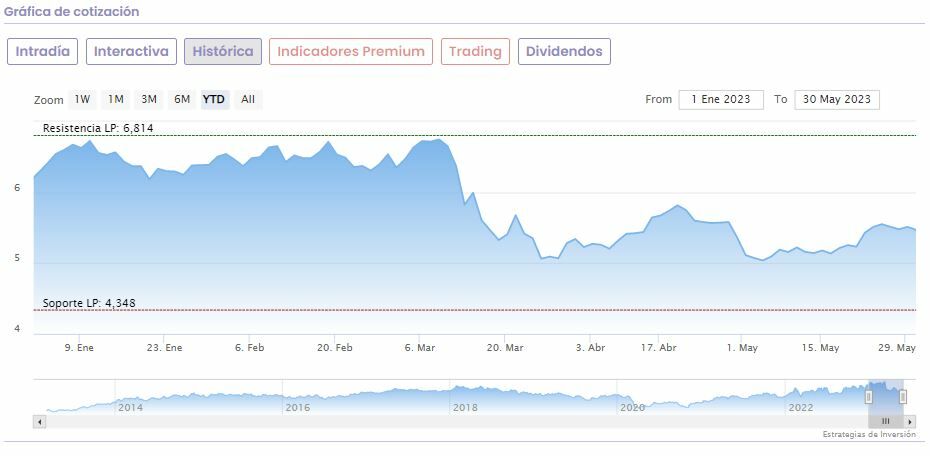Select the Histórica tab
Viewport: 930px width, 456px height.
click(223, 51)
